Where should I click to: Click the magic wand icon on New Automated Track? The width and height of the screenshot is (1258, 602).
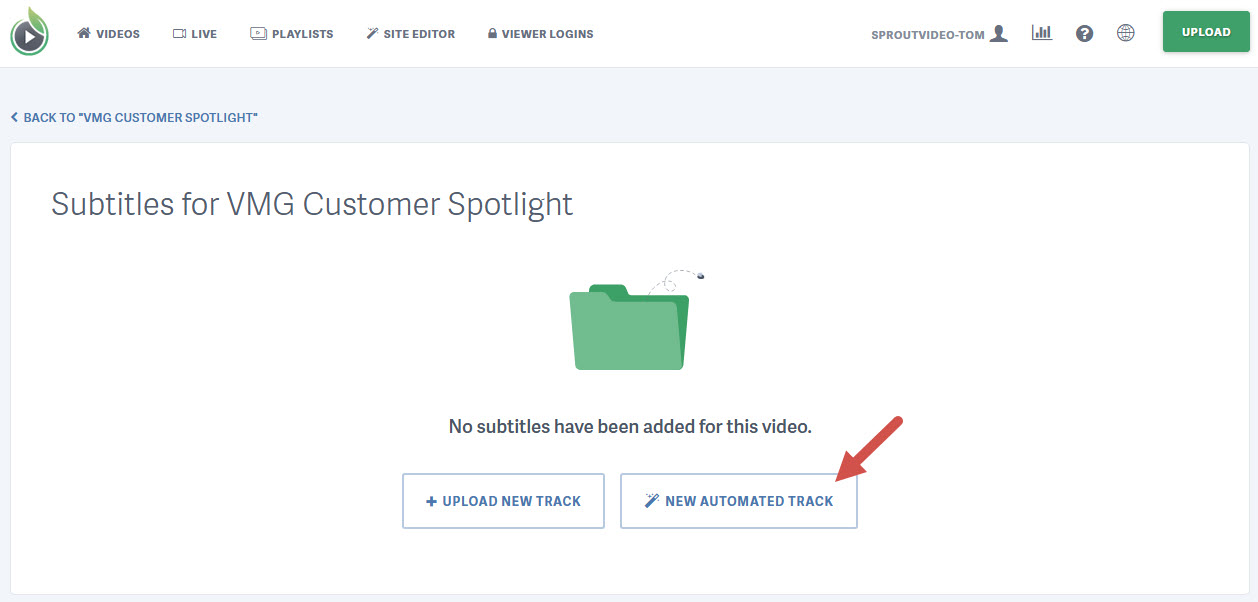pos(653,500)
